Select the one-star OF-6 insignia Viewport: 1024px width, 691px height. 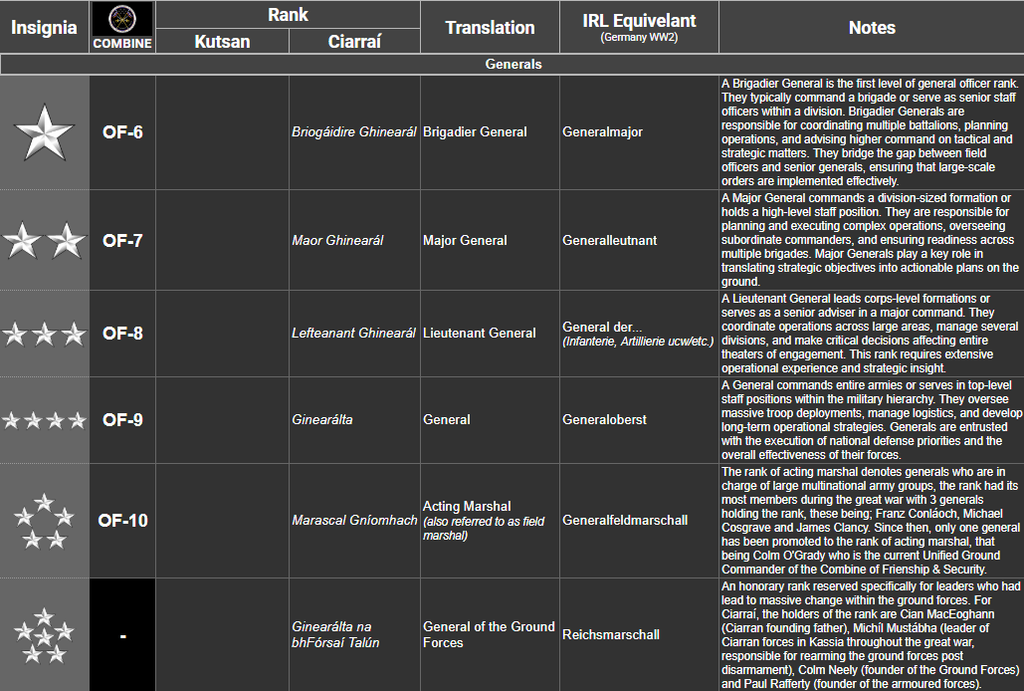[x=44, y=133]
